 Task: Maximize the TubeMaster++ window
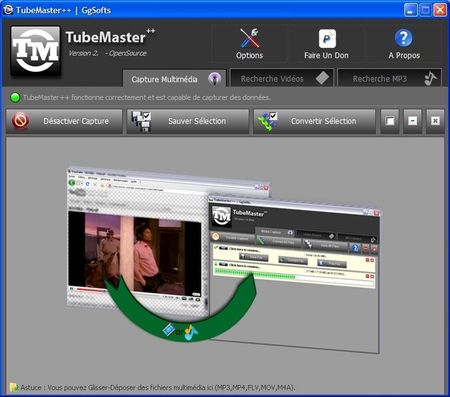click(425, 10)
